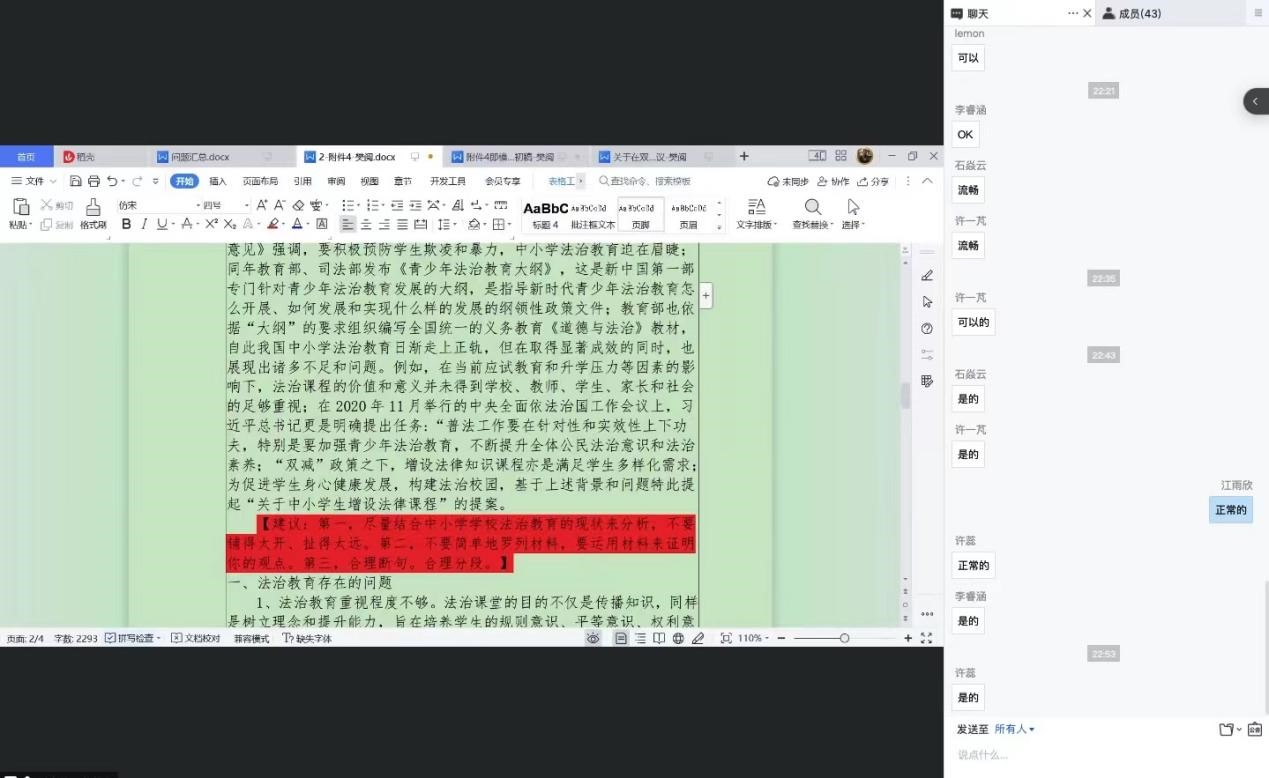
Task: Open the 首页 home tab
Action: [26, 157]
